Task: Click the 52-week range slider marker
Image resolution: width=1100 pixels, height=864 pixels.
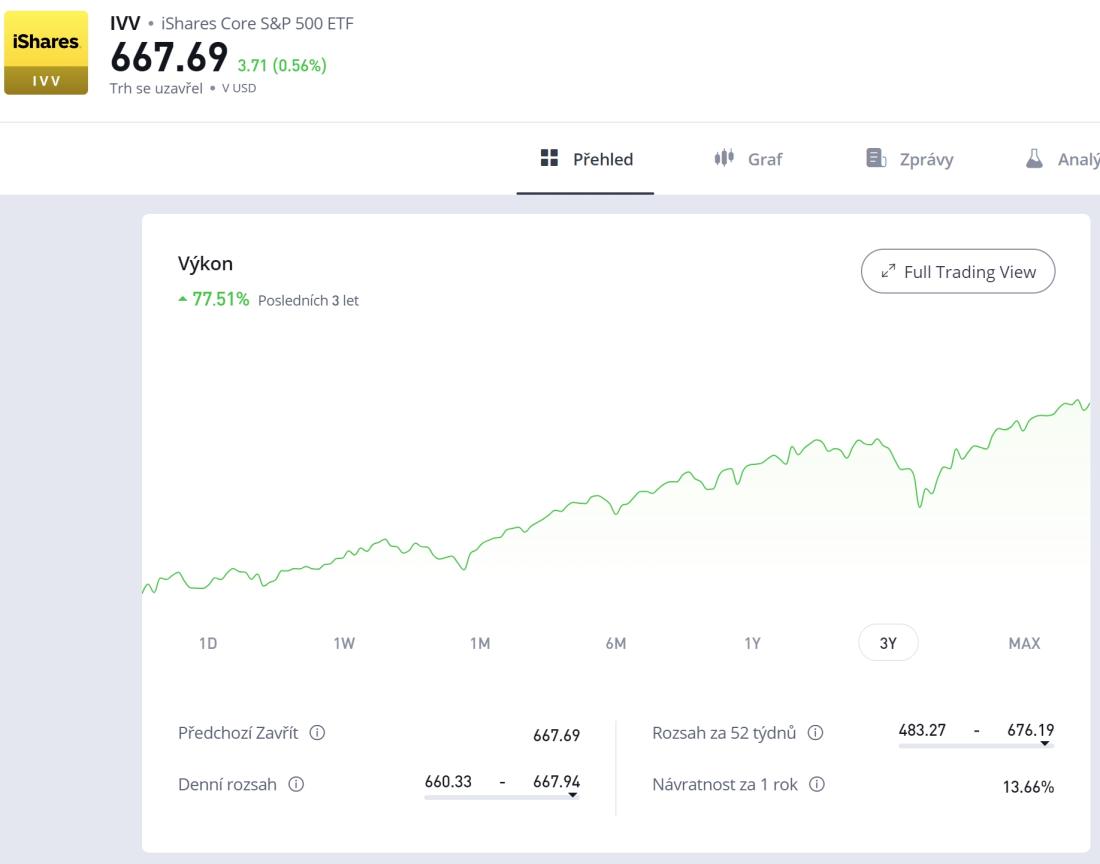Action: point(1045,744)
